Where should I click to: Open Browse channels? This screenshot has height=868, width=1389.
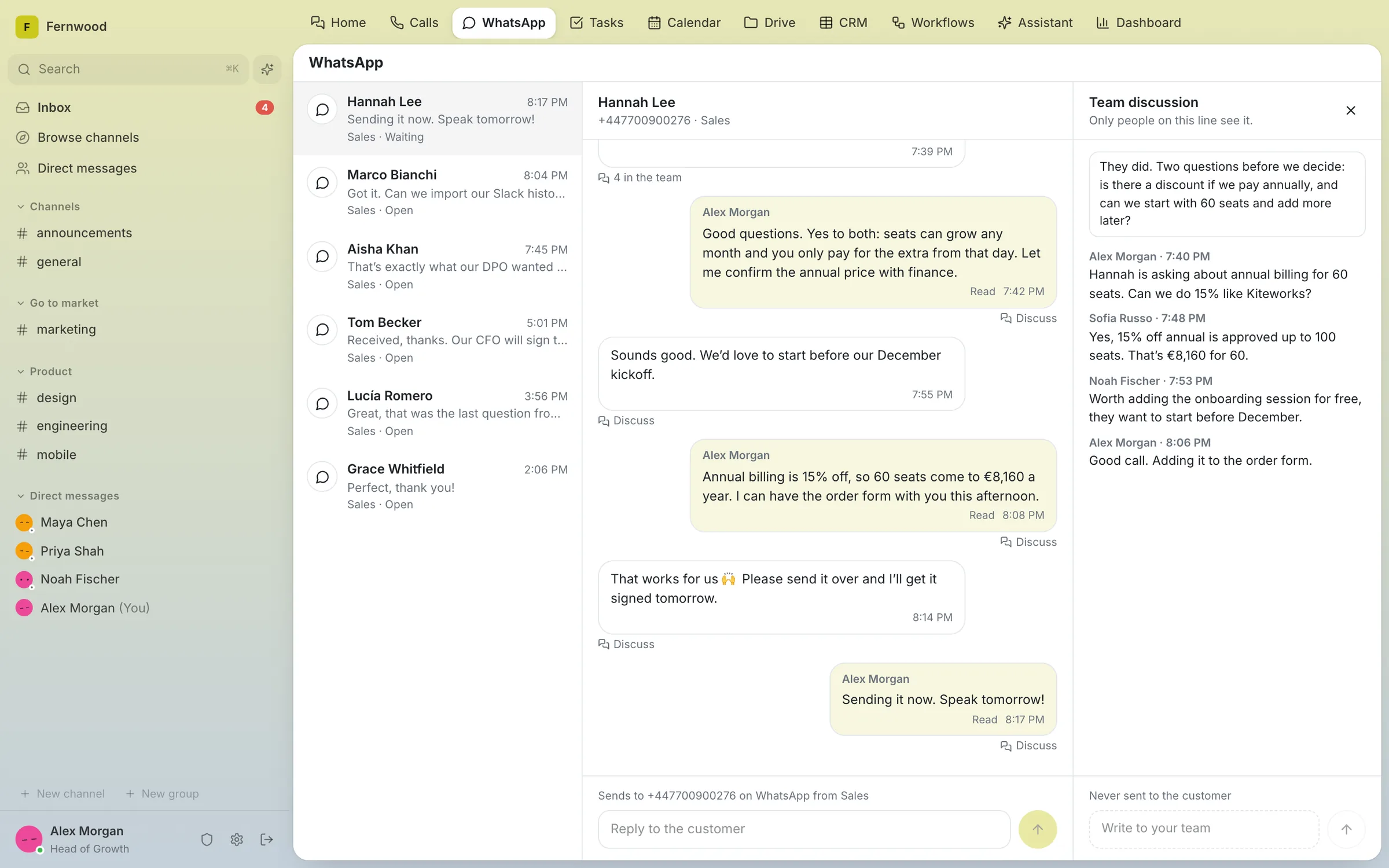click(145, 138)
